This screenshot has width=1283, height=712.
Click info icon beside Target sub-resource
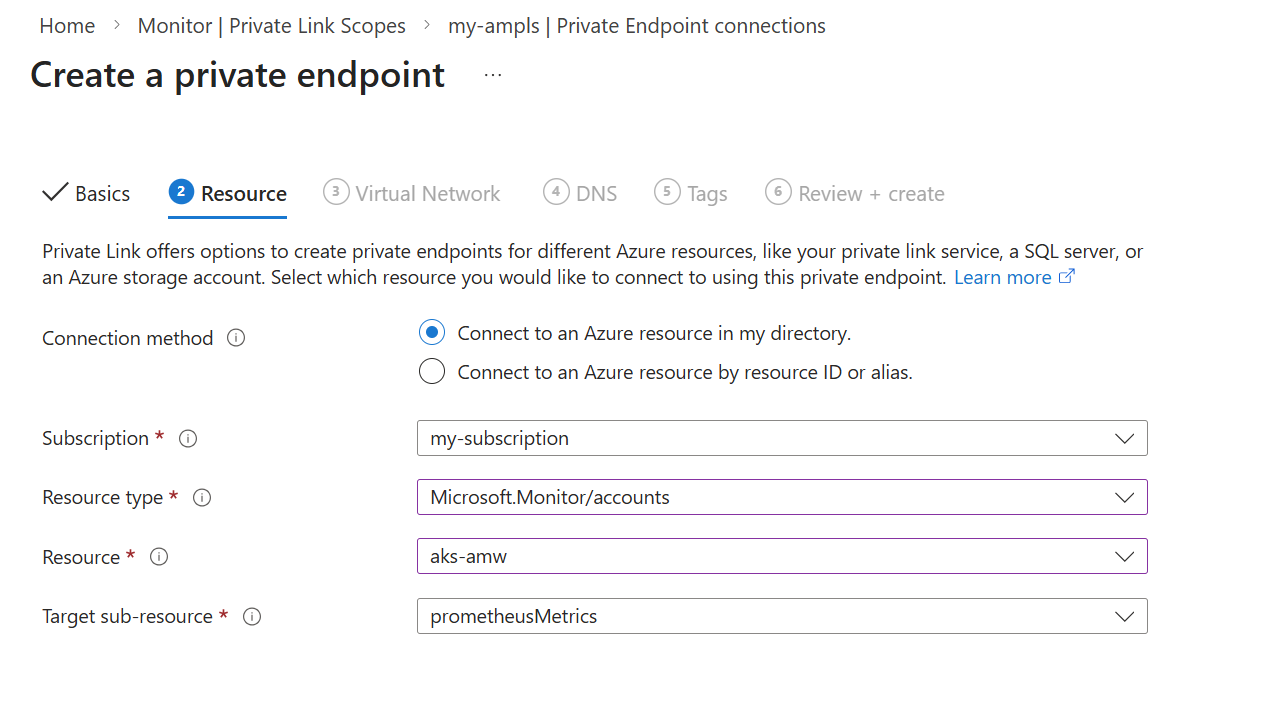pos(252,616)
